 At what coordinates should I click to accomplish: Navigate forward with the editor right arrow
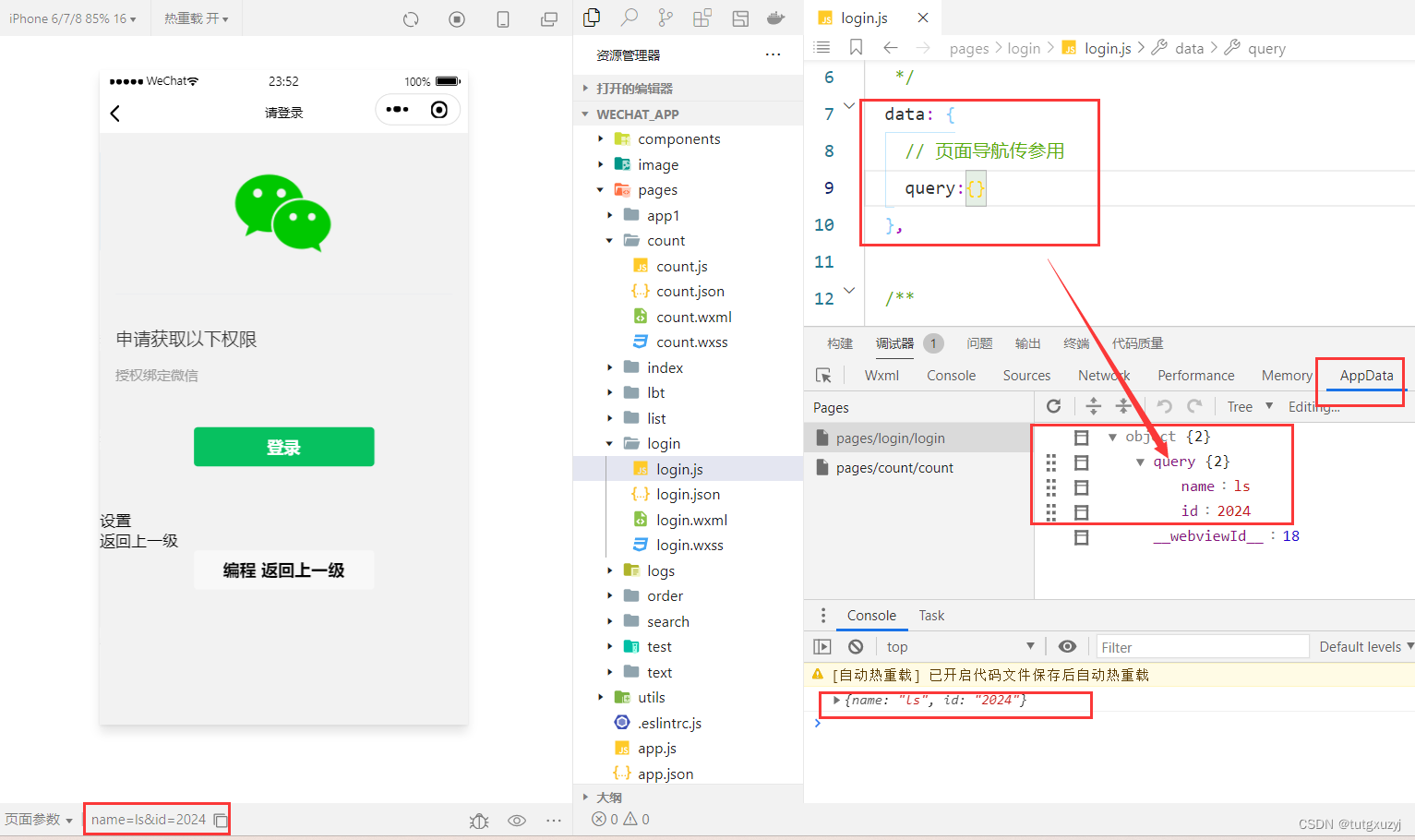[923, 47]
